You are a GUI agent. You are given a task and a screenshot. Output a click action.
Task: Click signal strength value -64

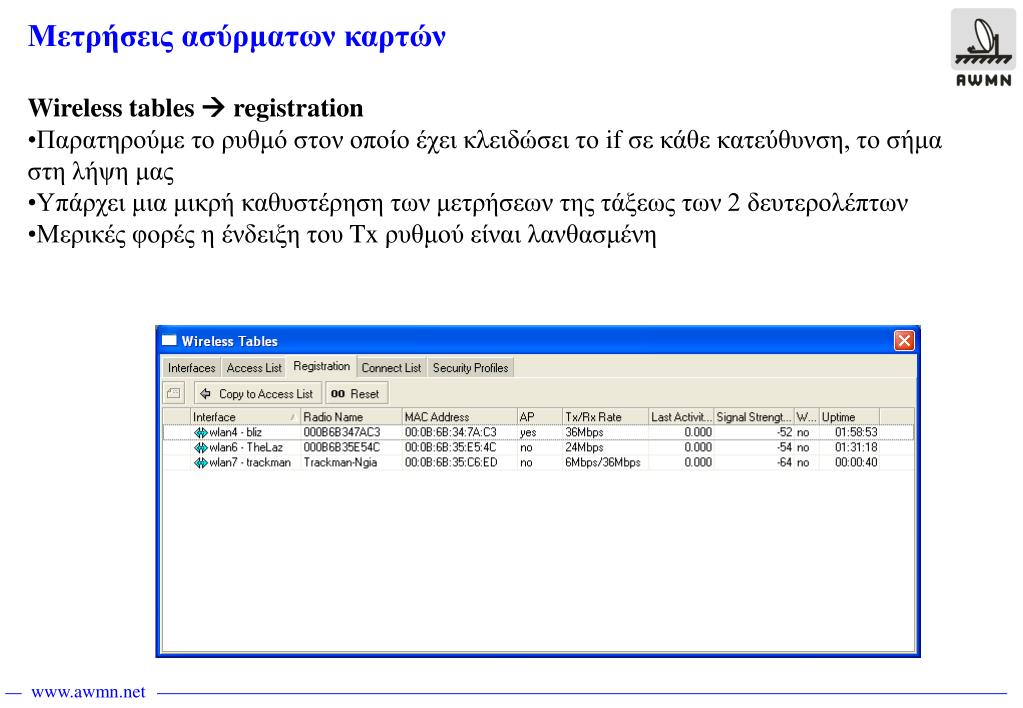pos(784,462)
